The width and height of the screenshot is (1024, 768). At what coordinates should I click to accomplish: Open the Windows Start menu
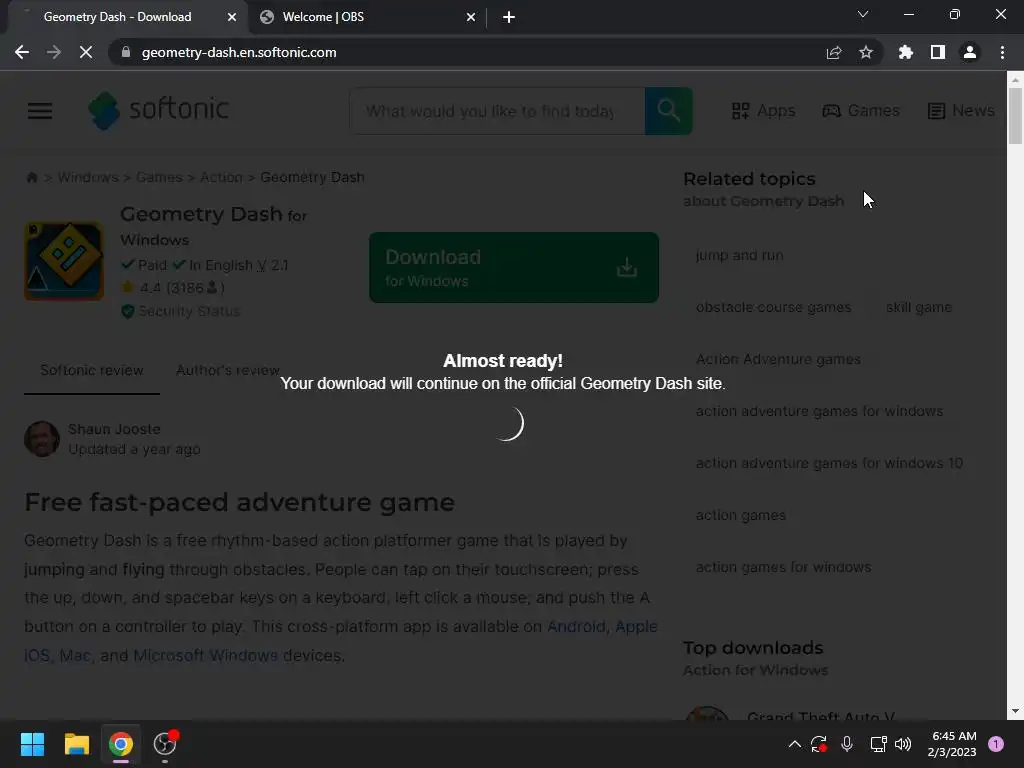[x=32, y=744]
